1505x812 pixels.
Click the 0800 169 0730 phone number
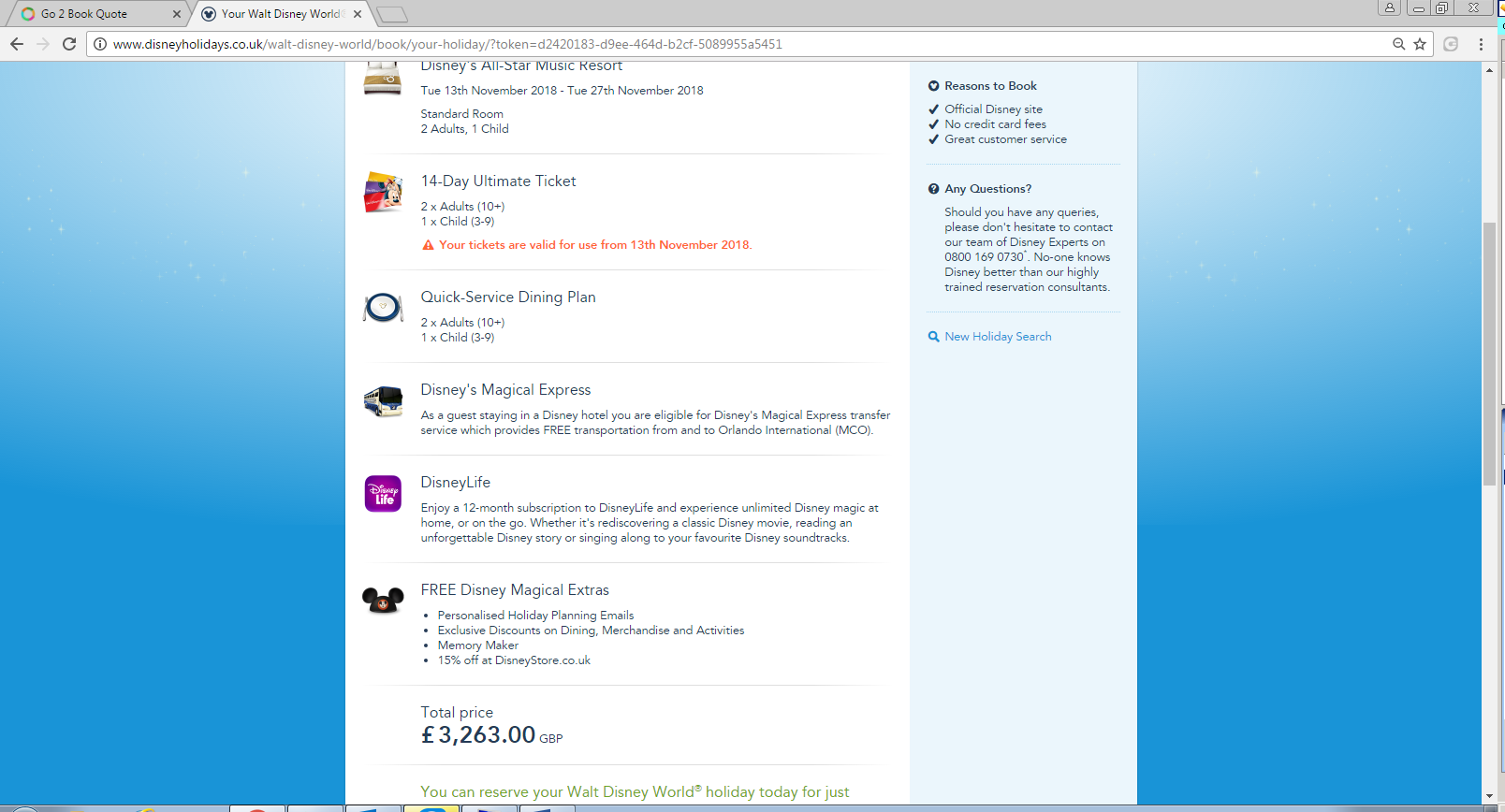(x=984, y=257)
